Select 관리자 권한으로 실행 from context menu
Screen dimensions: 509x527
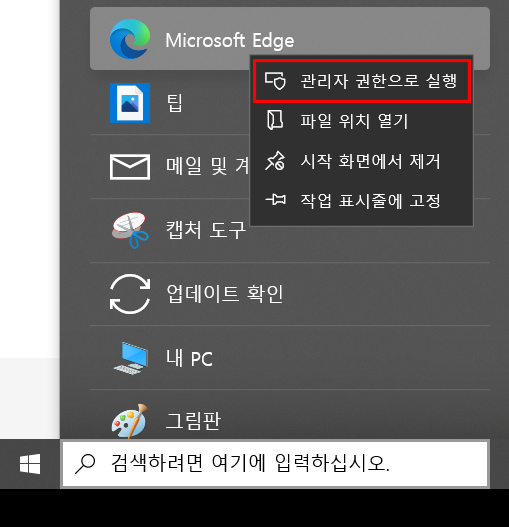pos(362,81)
